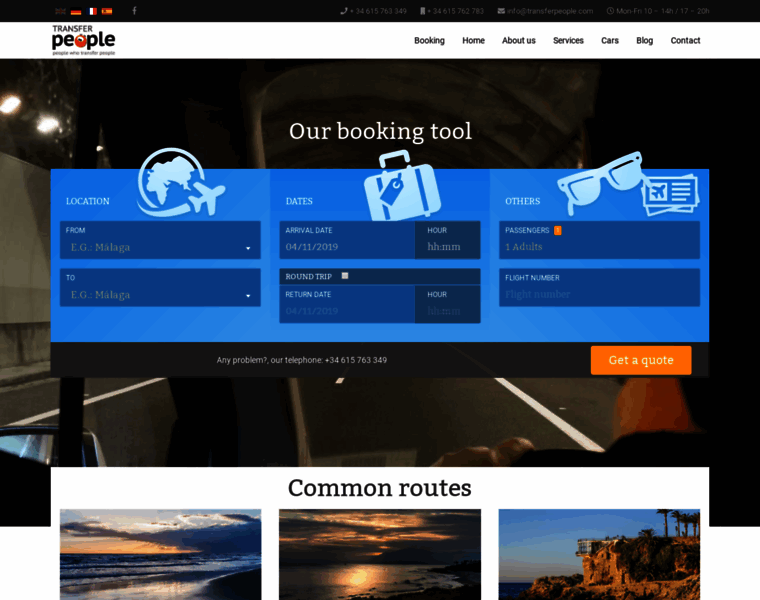Switch language via the UK flag

60,11
